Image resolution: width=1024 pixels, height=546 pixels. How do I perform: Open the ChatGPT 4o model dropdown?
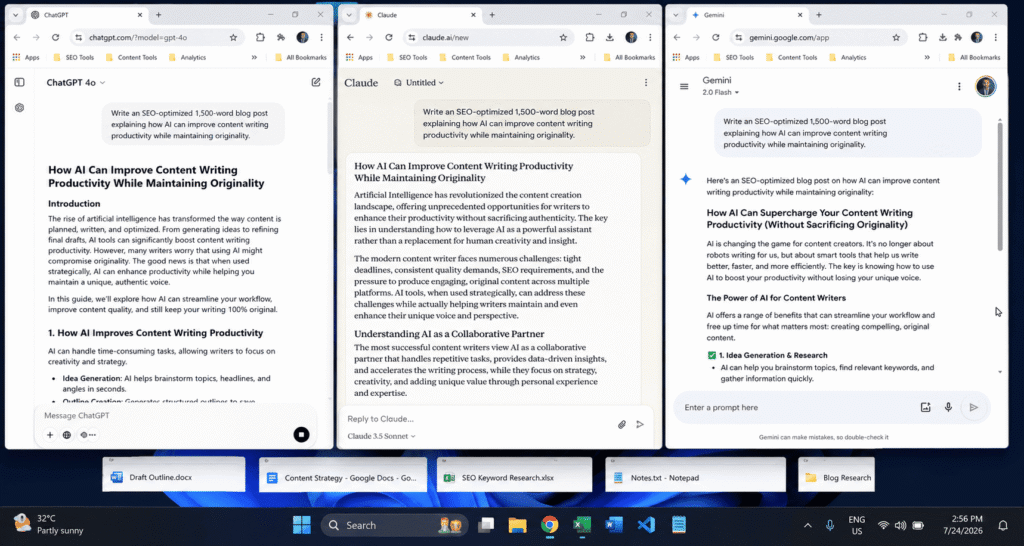(76, 83)
